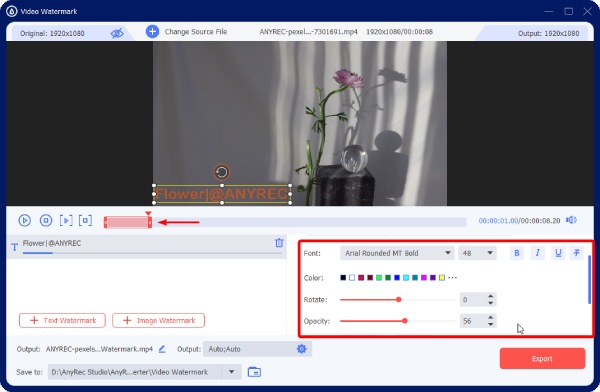Pick the dark maroon color swatch
This screenshot has height=392, width=600.
tap(370, 278)
